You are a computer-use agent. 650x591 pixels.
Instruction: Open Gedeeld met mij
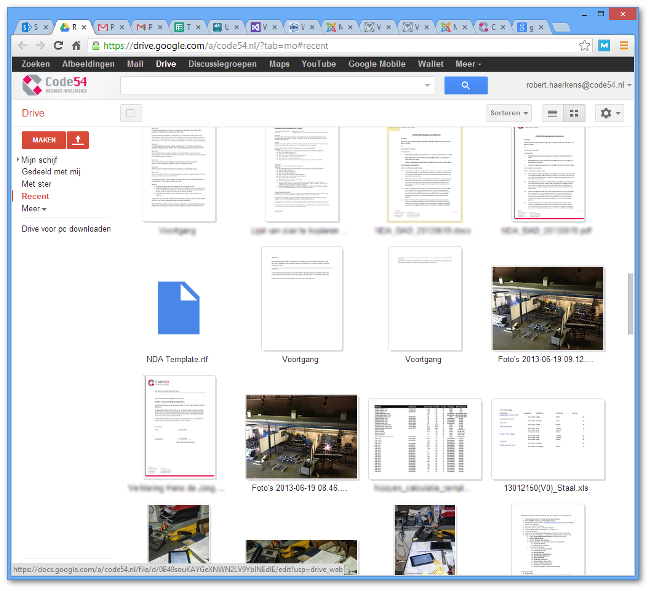point(51,172)
